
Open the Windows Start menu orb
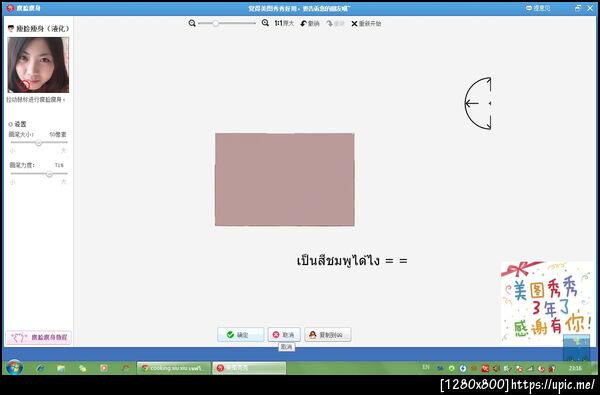click(x=14, y=367)
